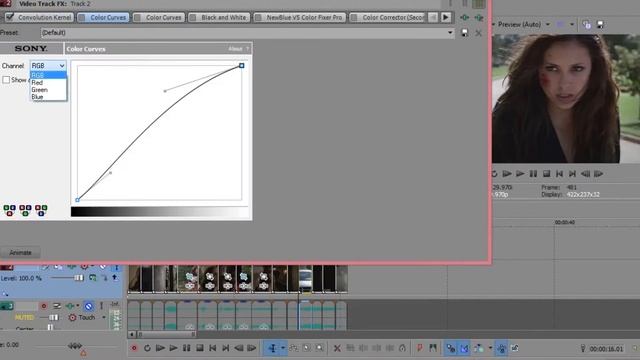Screen dimensions: 640x360
Task: Tick the Show checkbox under Channel
Action: (x=6, y=80)
